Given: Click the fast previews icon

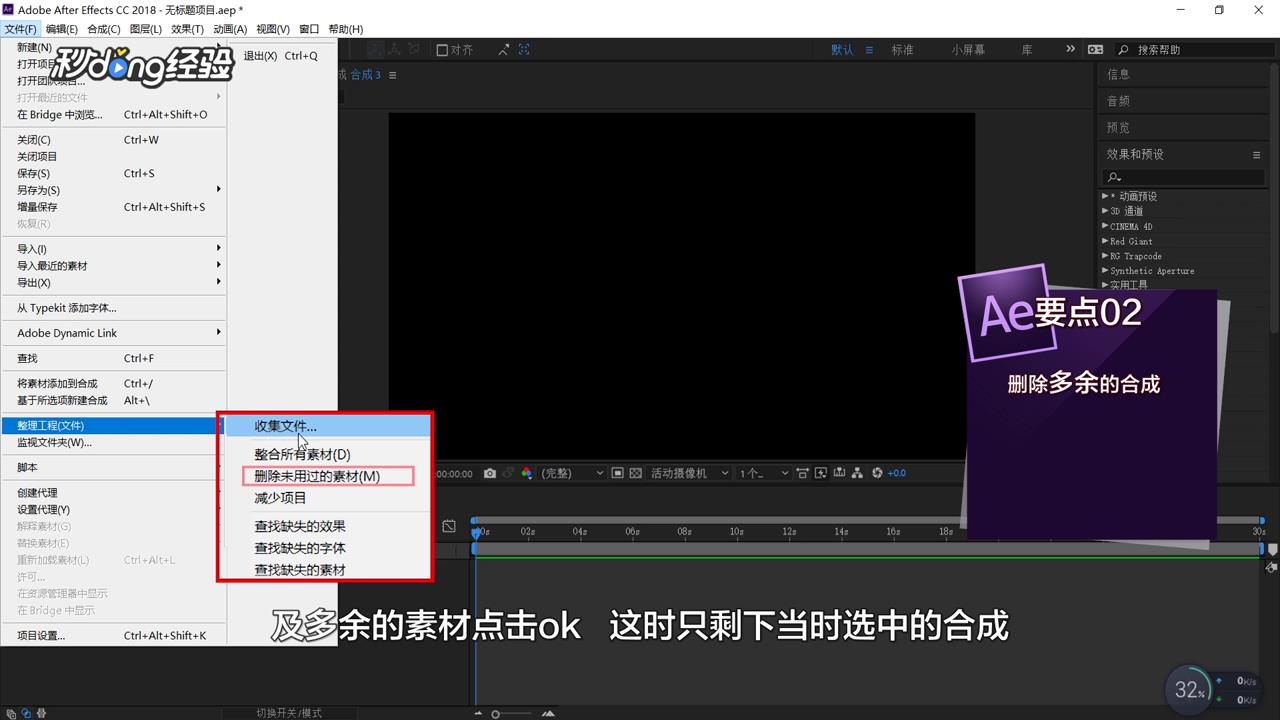Looking at the screenshot, I should pos(822,473).
